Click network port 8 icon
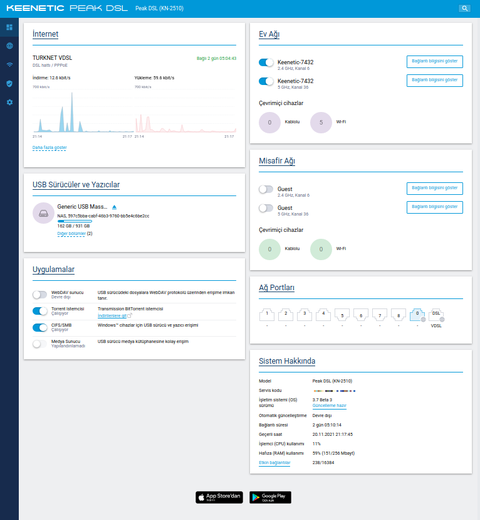Screen dimensions: 480x520 pyautogui.click(x=398, y=314)
